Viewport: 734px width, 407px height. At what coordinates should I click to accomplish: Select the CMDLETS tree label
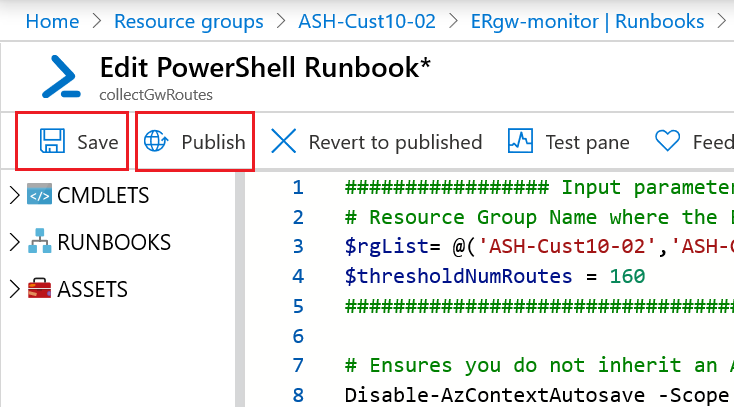point(103,195)
